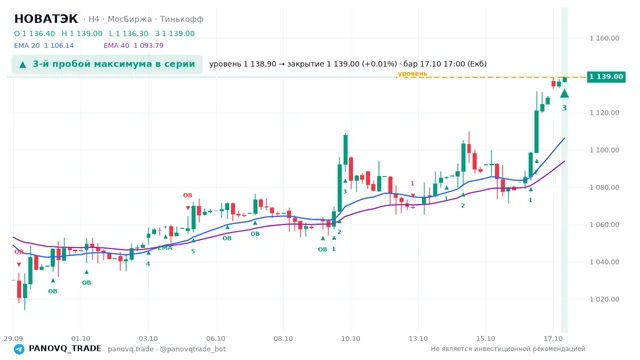Screen dimensions: 640x360
Task: Click the Telegram logo beside PANOVQ_TRADE
Action: click(x=19, y=349)
